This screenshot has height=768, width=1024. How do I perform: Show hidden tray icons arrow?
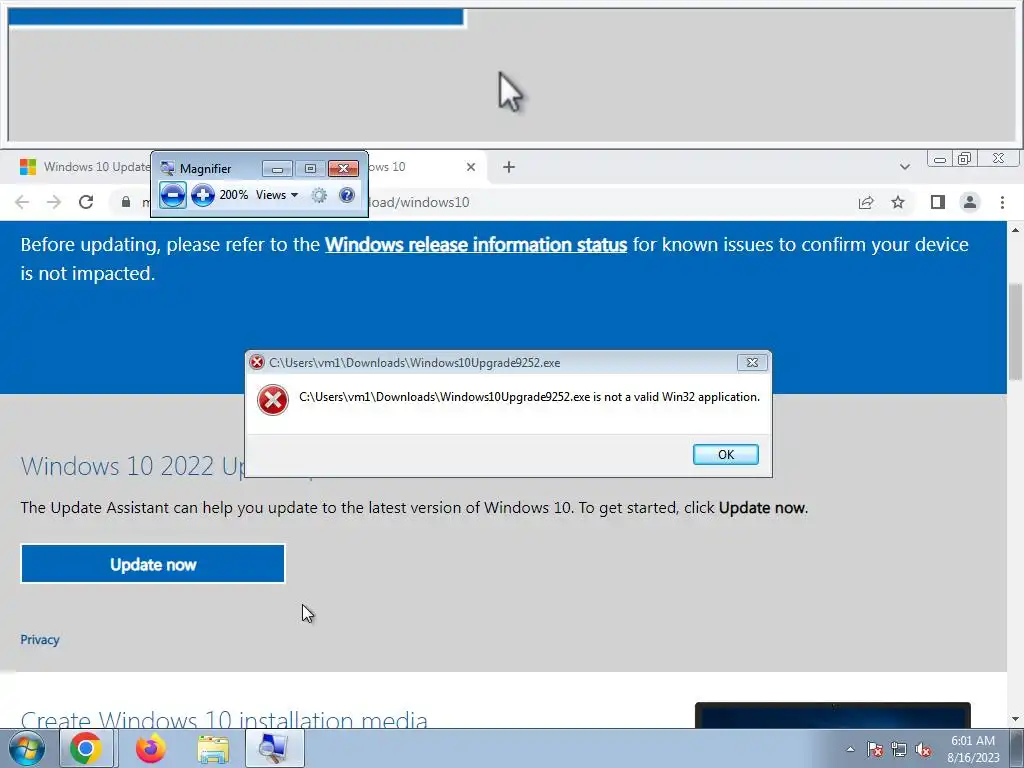850,750
